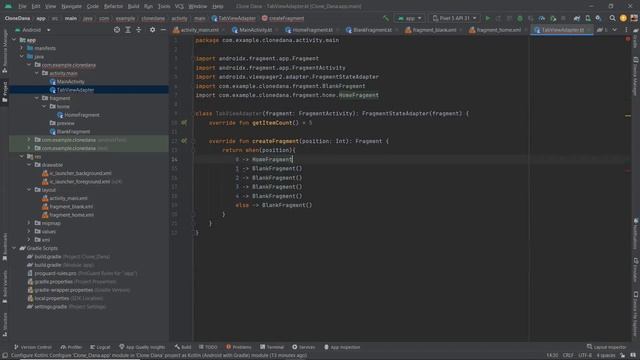The height and width of the screenshot is (360, 640).
Task: Open the Problems tool window
Action: click(239, 347)
